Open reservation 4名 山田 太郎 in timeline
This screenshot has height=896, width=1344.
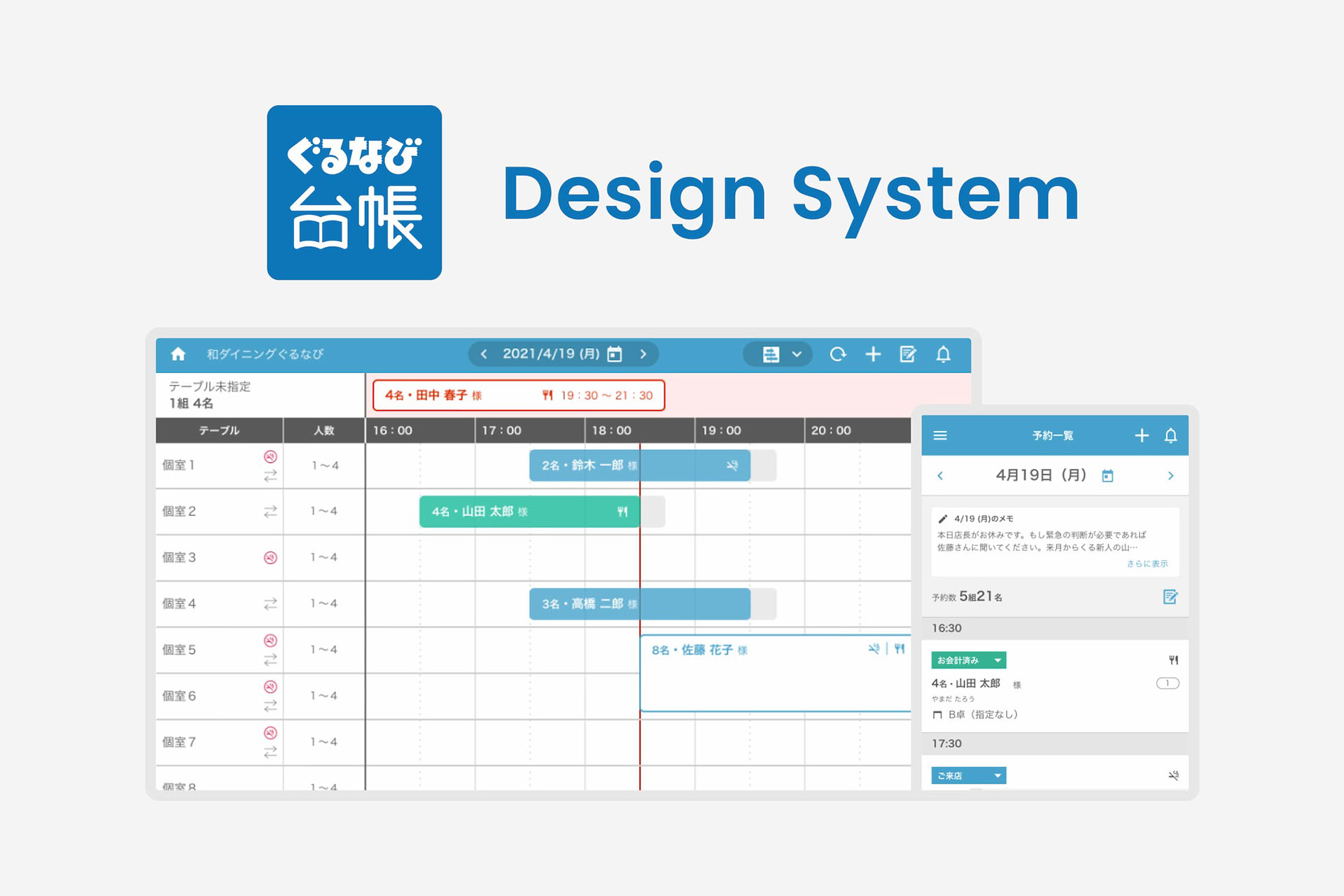530,512
